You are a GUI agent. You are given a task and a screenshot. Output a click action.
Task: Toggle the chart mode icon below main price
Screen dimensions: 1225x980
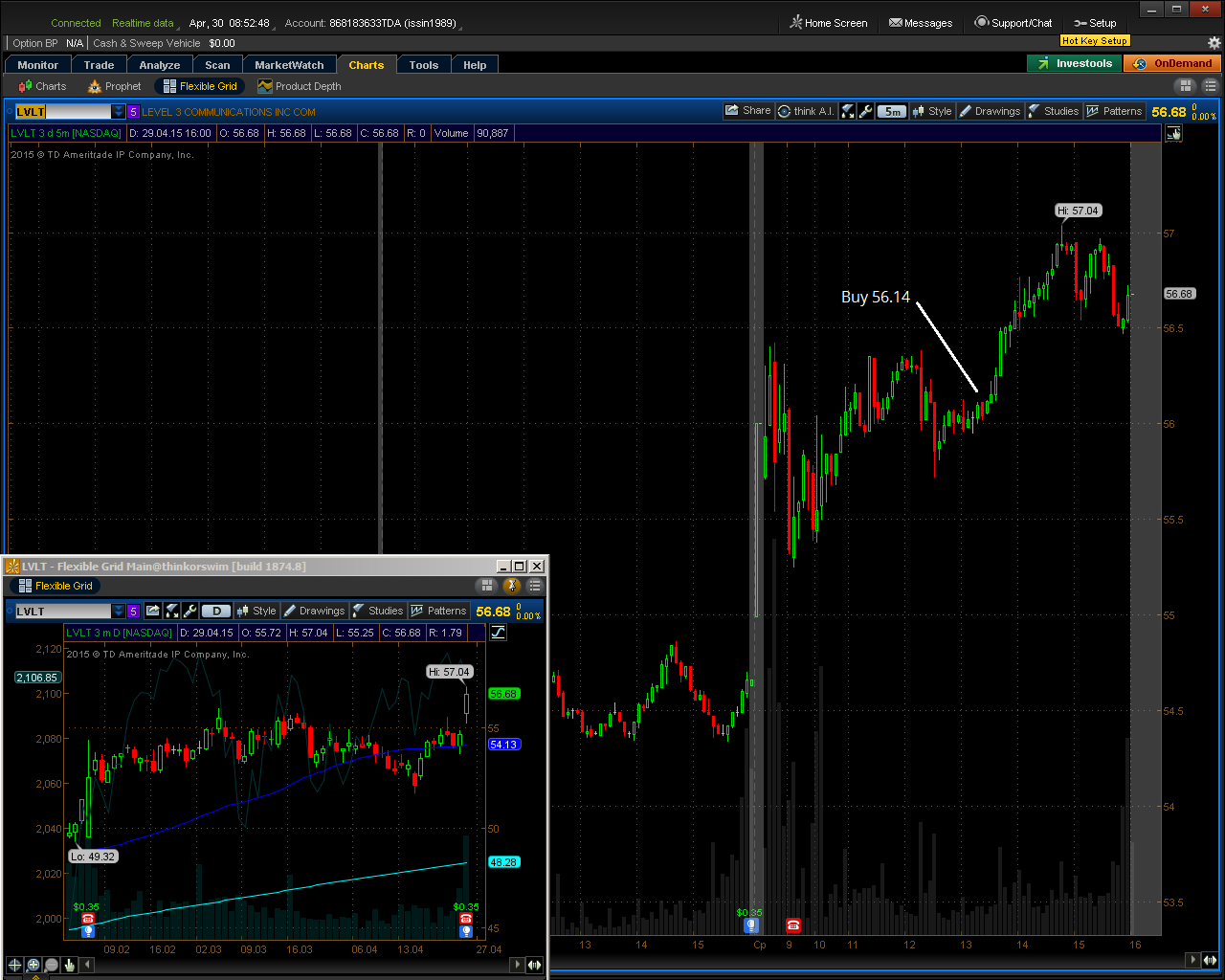[1173, 134]
